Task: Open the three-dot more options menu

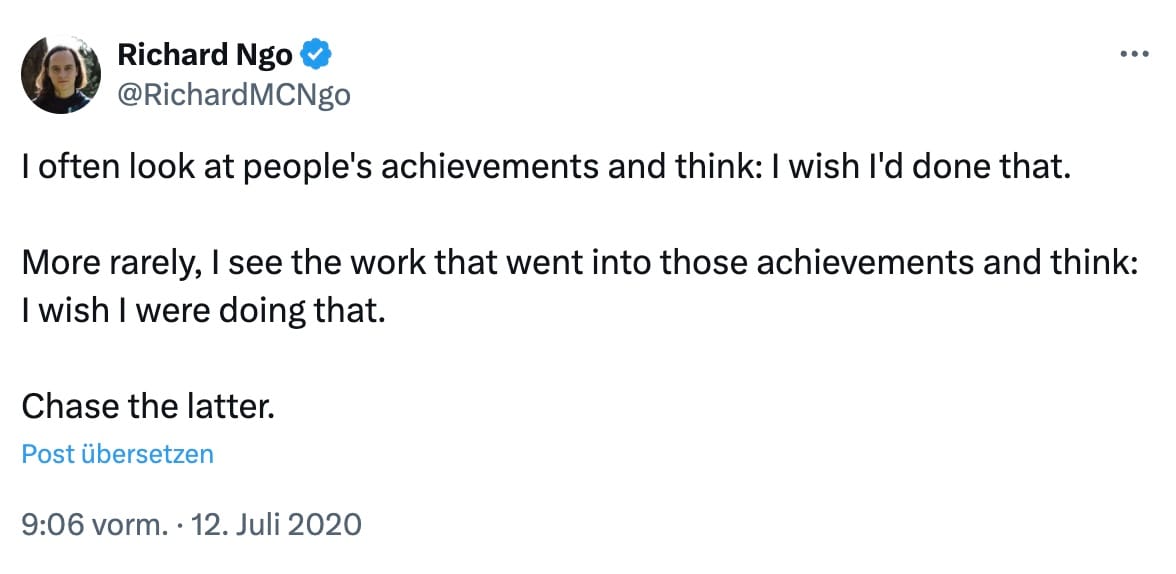Action: point(1135,54)
